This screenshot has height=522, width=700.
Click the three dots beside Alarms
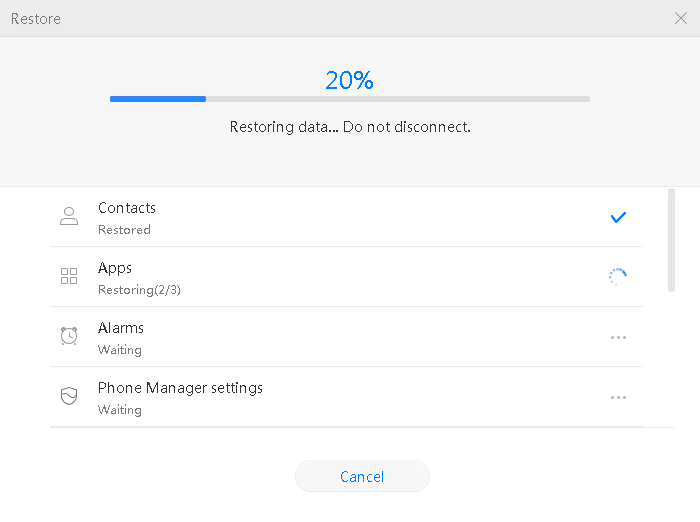click(x=618, y=337)
